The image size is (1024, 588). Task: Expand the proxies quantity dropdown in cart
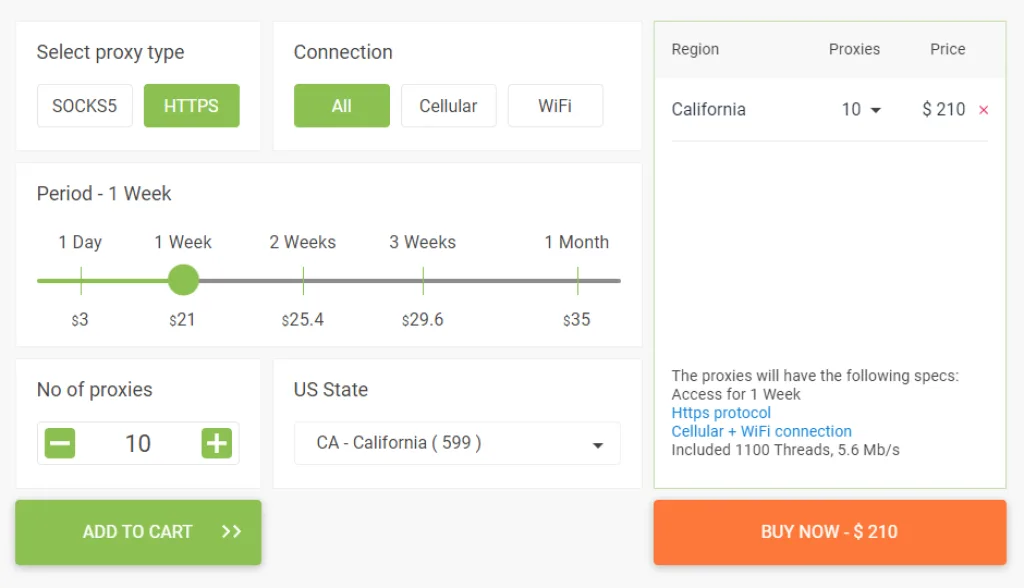point(861,110)
